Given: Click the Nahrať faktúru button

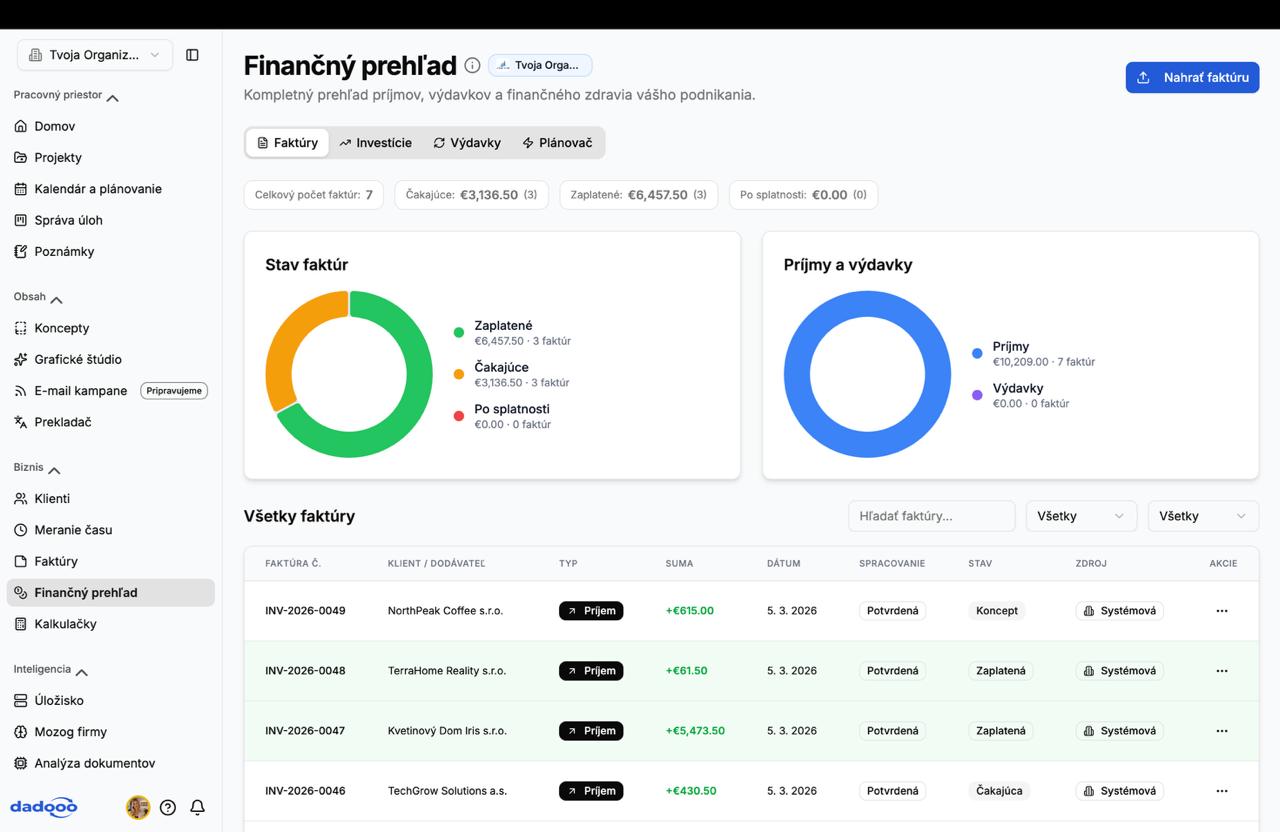Looking at the screenshot, I should [x=1192, y=77].
